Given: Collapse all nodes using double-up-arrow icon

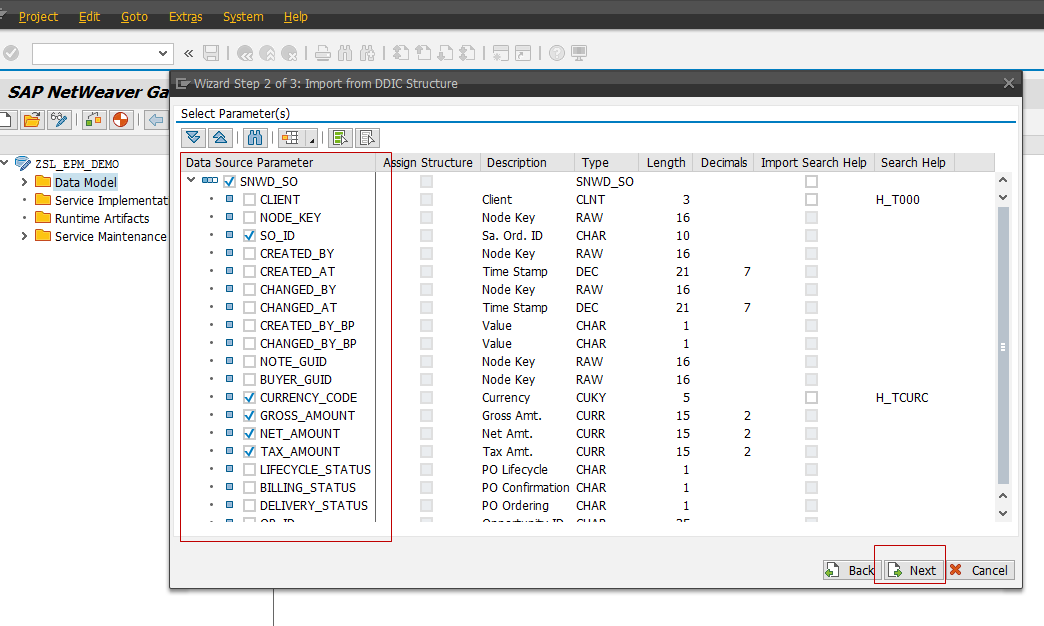Looking at the screenshot, I should [219, 137].
